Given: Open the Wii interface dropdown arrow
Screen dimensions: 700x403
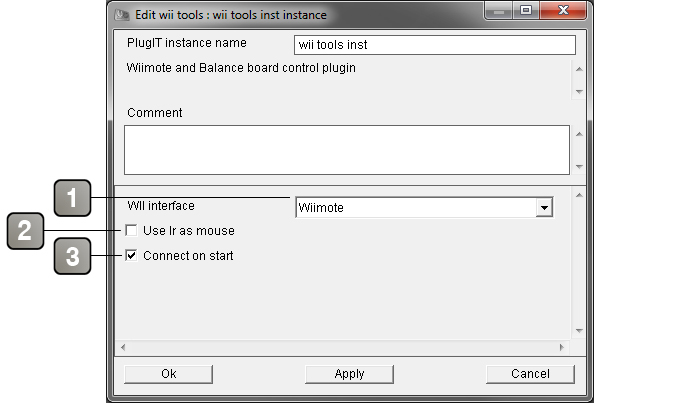Looking at the screenshot, I should 544,208.
